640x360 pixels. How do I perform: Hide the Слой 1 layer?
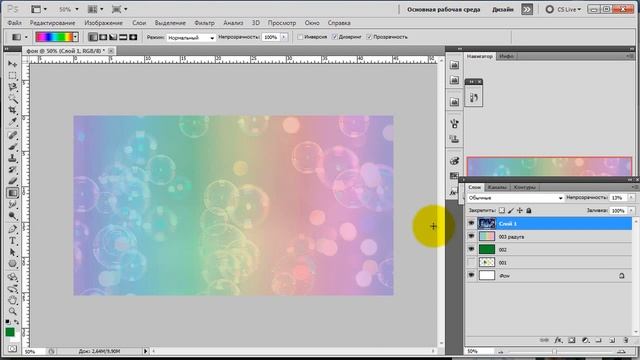click(471, 223)
